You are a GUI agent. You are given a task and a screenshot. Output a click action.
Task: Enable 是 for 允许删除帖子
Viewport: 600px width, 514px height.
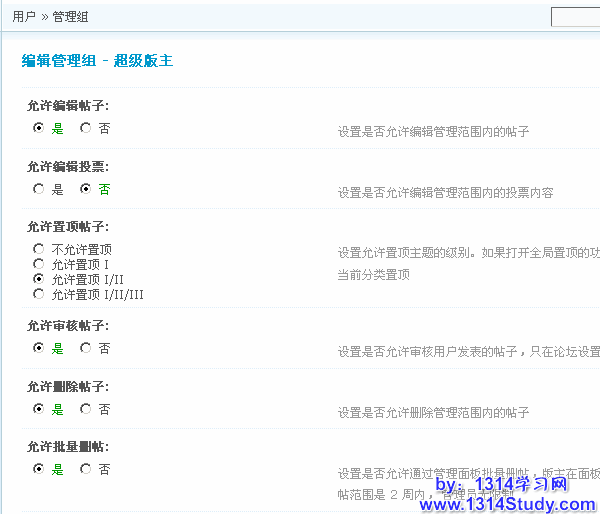tap(39, 409)
